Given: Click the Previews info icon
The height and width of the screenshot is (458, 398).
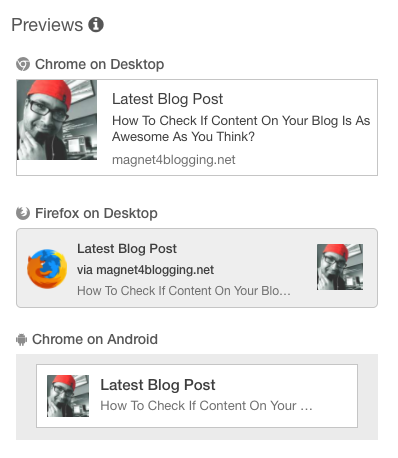Looking at the screenshot, I should (96, 25).
